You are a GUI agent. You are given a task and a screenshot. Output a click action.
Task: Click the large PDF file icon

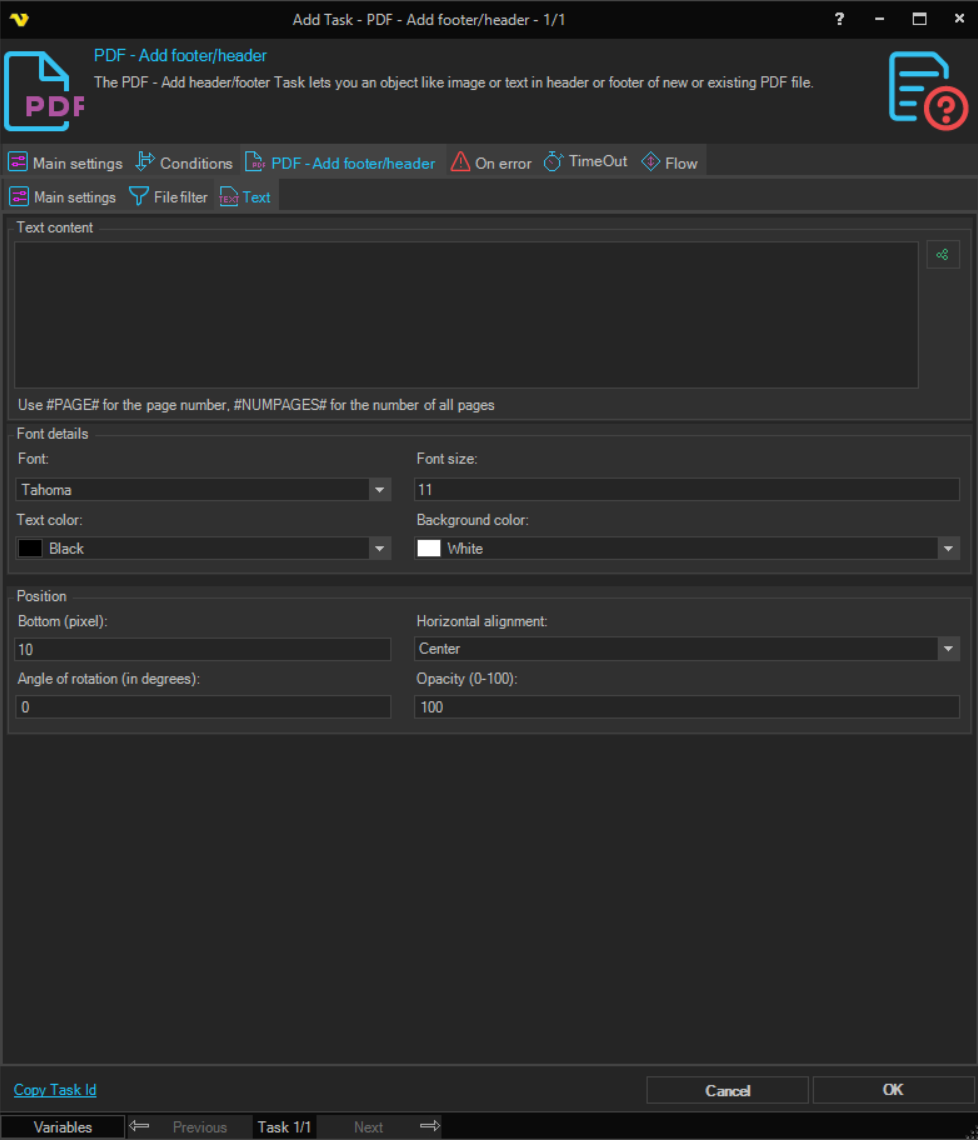tap(44, 91)
